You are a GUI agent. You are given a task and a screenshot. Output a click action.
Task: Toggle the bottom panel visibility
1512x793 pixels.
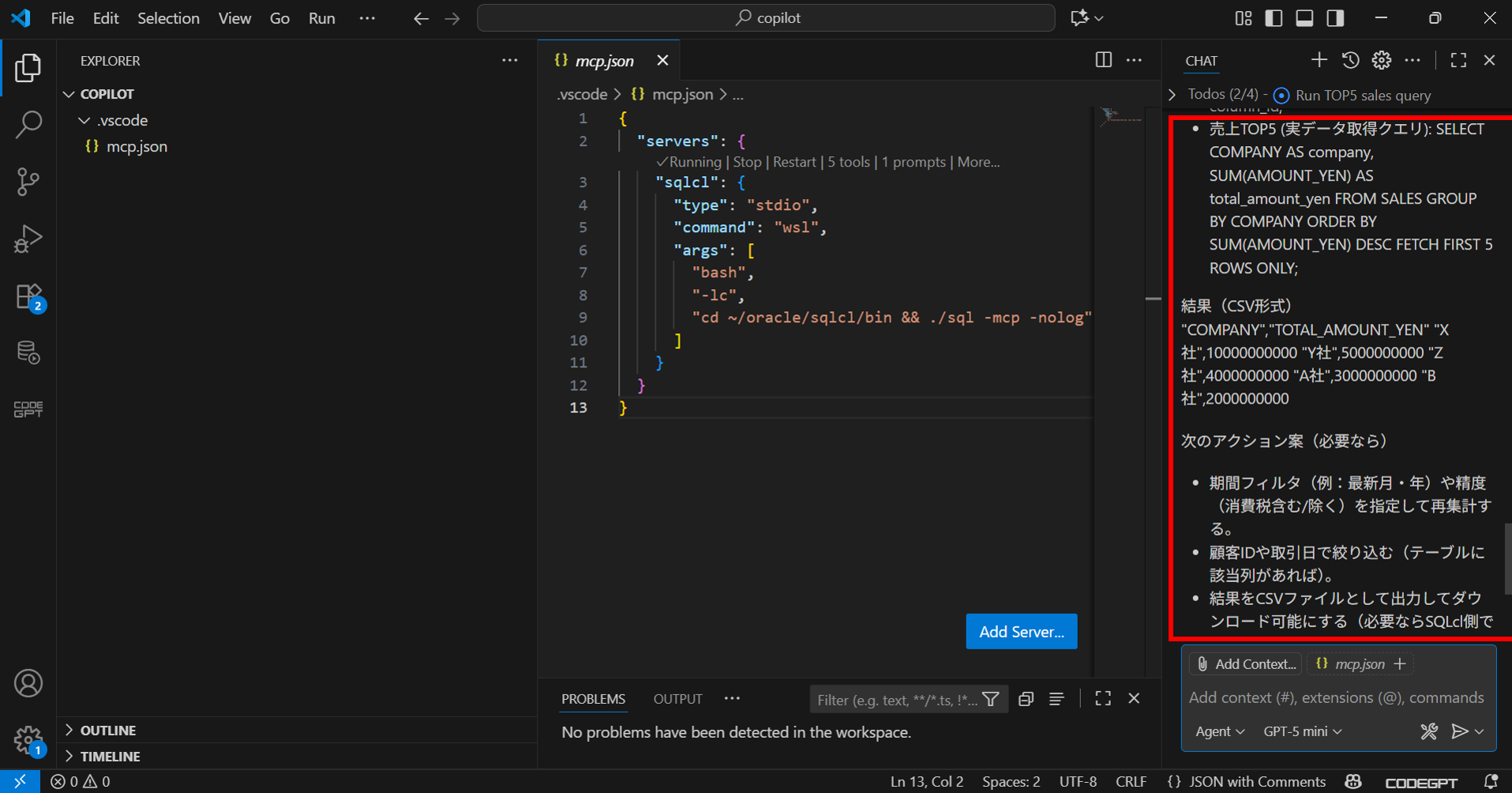tap(1304, 18)
